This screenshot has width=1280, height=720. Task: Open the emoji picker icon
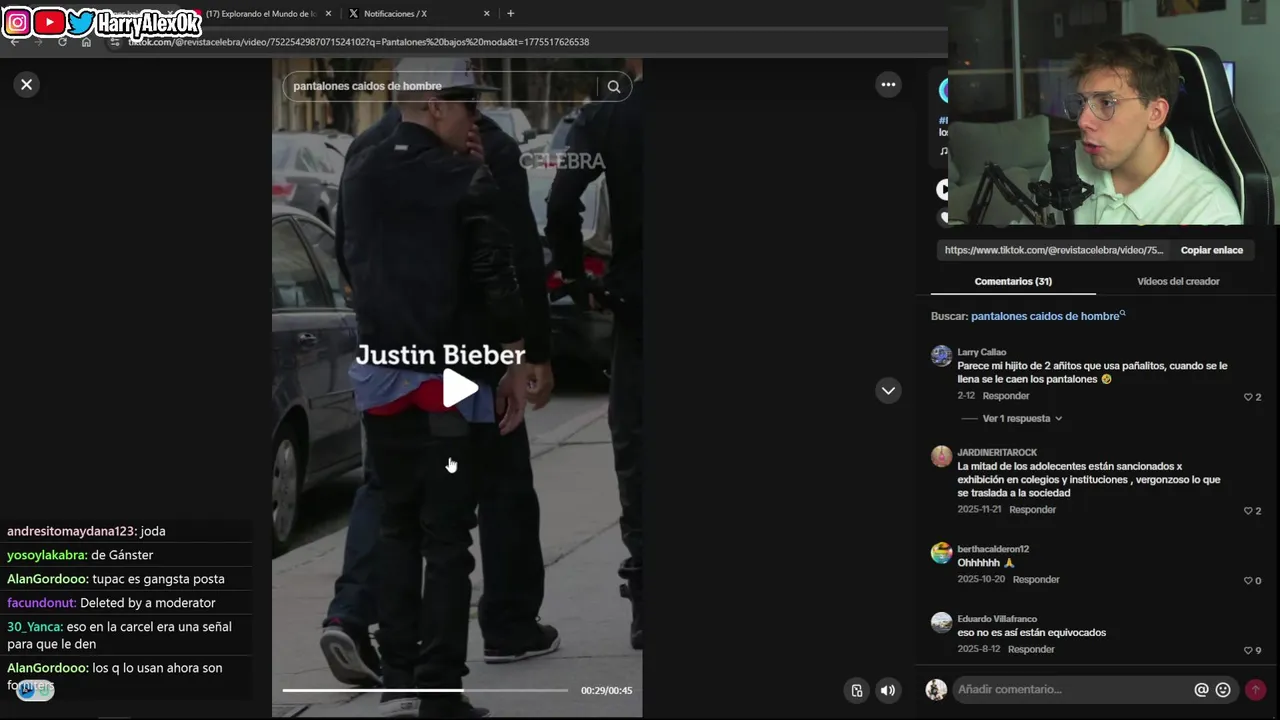coord(1223,690)
